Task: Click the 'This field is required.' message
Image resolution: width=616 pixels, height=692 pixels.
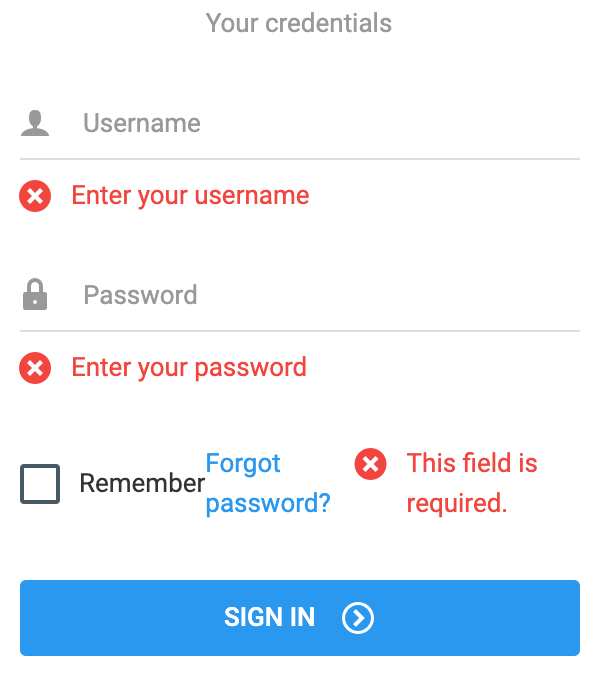Action: [x=471, y=483]
